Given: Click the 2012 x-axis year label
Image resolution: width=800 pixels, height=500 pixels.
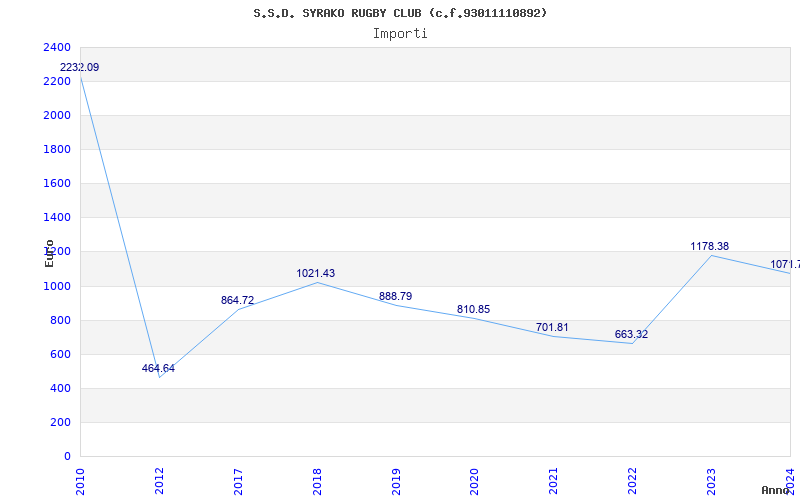Looking at the screenshot, I should pyautogui.click(x=159, y=481).
